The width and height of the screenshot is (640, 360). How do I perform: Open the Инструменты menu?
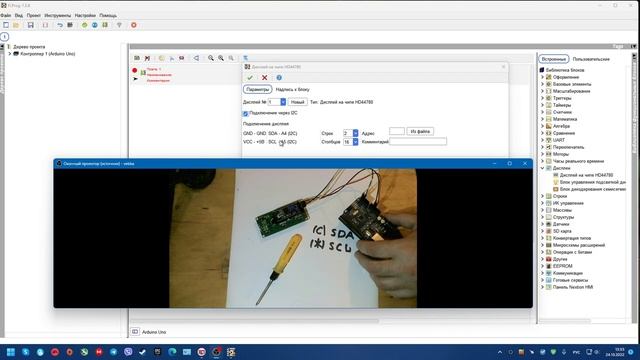pos(58,16)
